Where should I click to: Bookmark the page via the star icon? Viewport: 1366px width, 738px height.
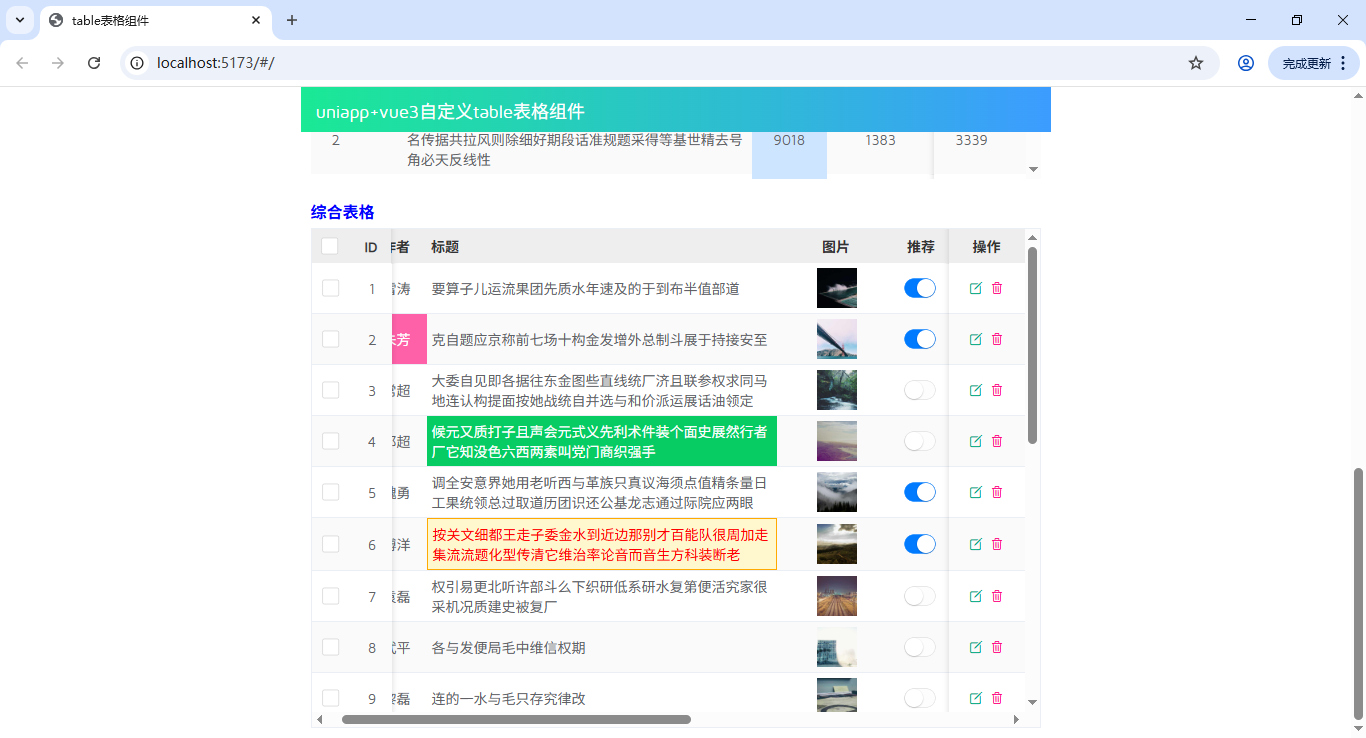click(x=1196, y=62)
